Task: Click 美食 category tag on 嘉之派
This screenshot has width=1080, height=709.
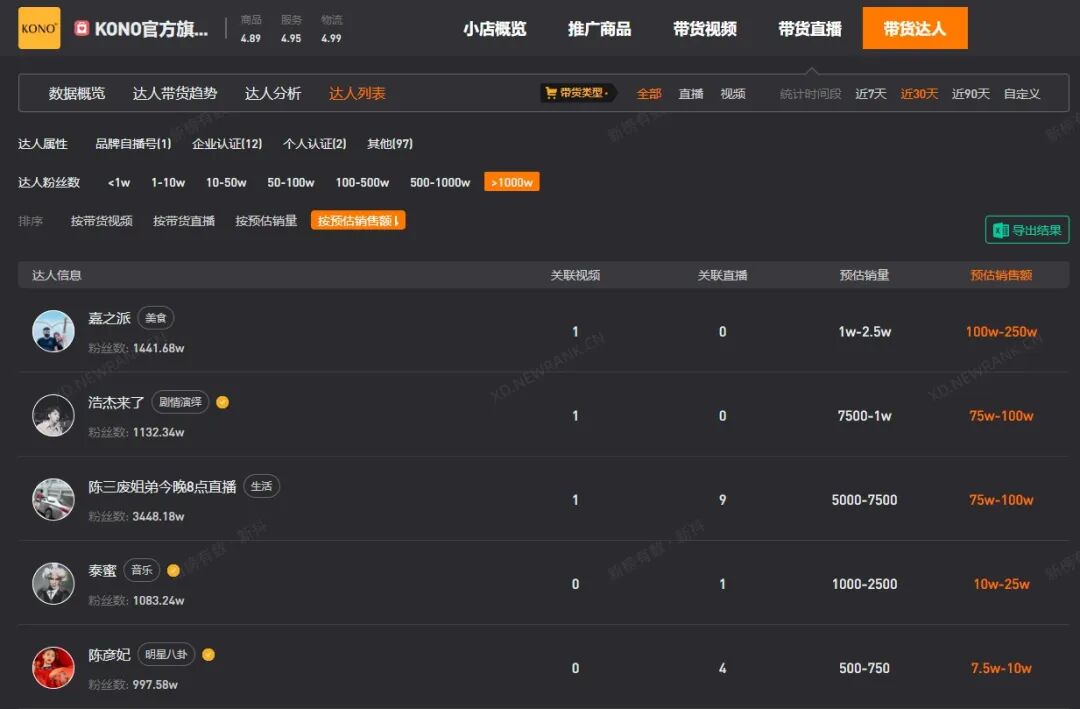Action: coord(156,318)
